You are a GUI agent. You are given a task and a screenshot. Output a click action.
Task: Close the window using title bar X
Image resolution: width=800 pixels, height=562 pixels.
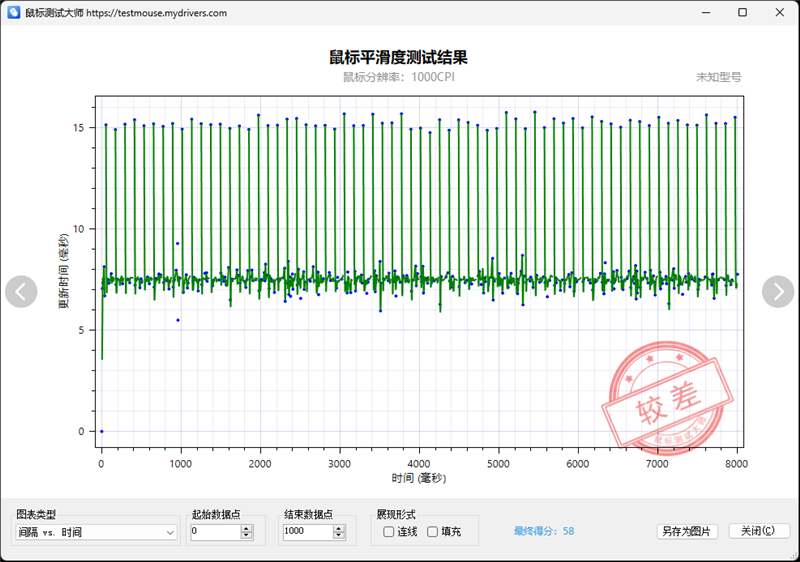pyautogui.click(x=780, y=13)
